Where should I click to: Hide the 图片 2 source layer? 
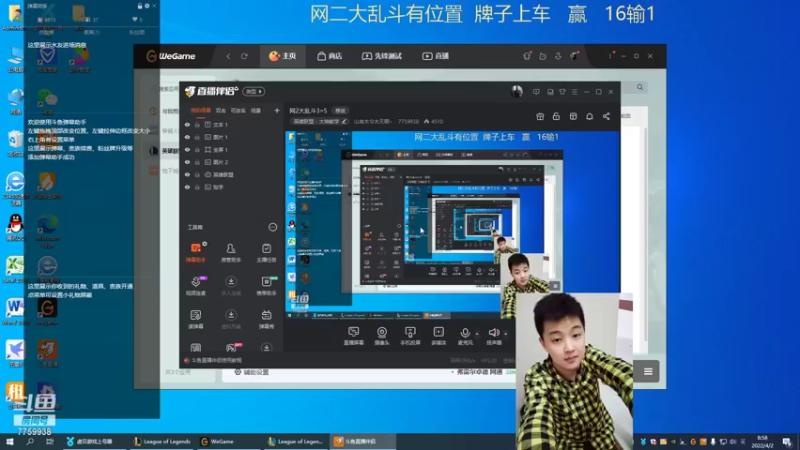[x=187, y=162]
